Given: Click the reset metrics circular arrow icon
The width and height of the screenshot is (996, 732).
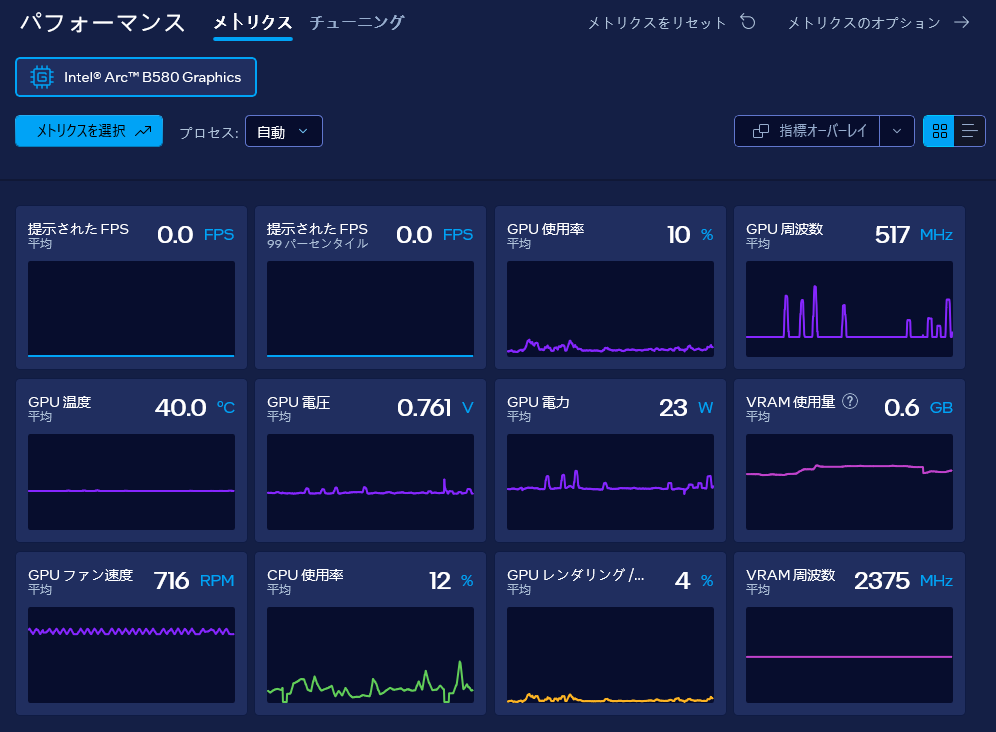Looking at the screenshot, I should tap(748, 22).
